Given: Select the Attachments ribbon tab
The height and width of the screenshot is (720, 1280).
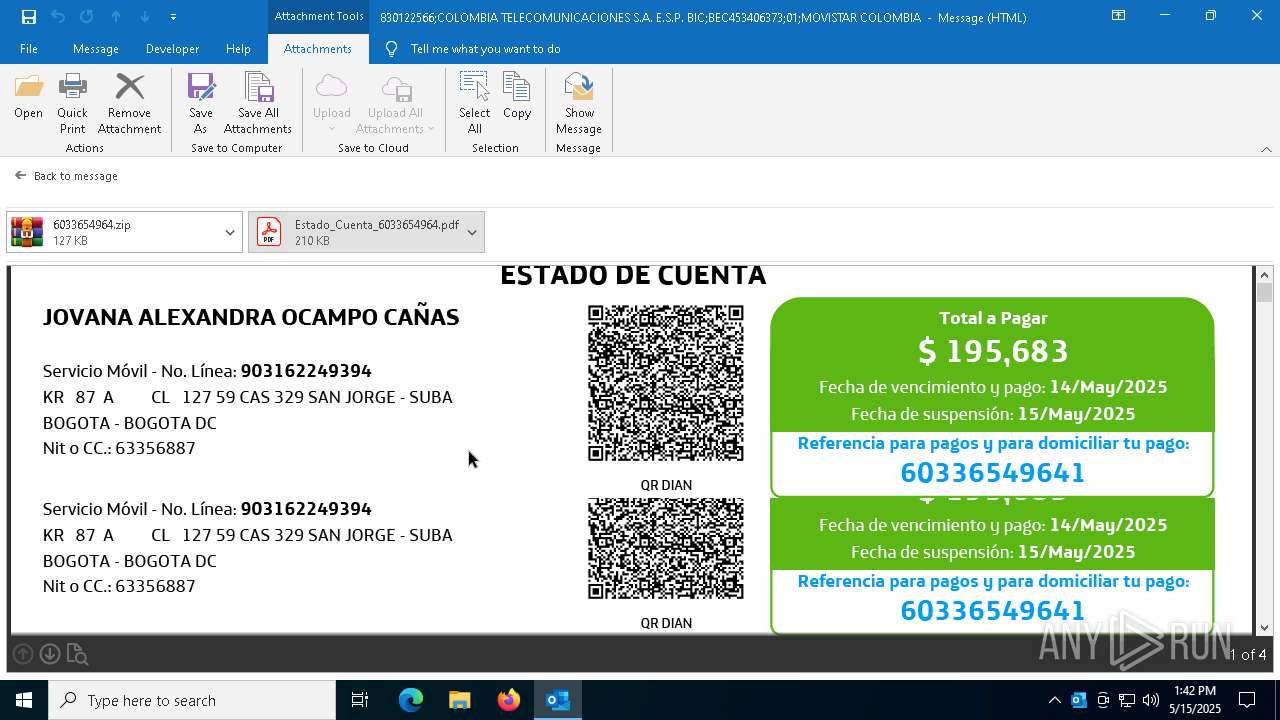Looking at the screenshot, I should [318, 48].
